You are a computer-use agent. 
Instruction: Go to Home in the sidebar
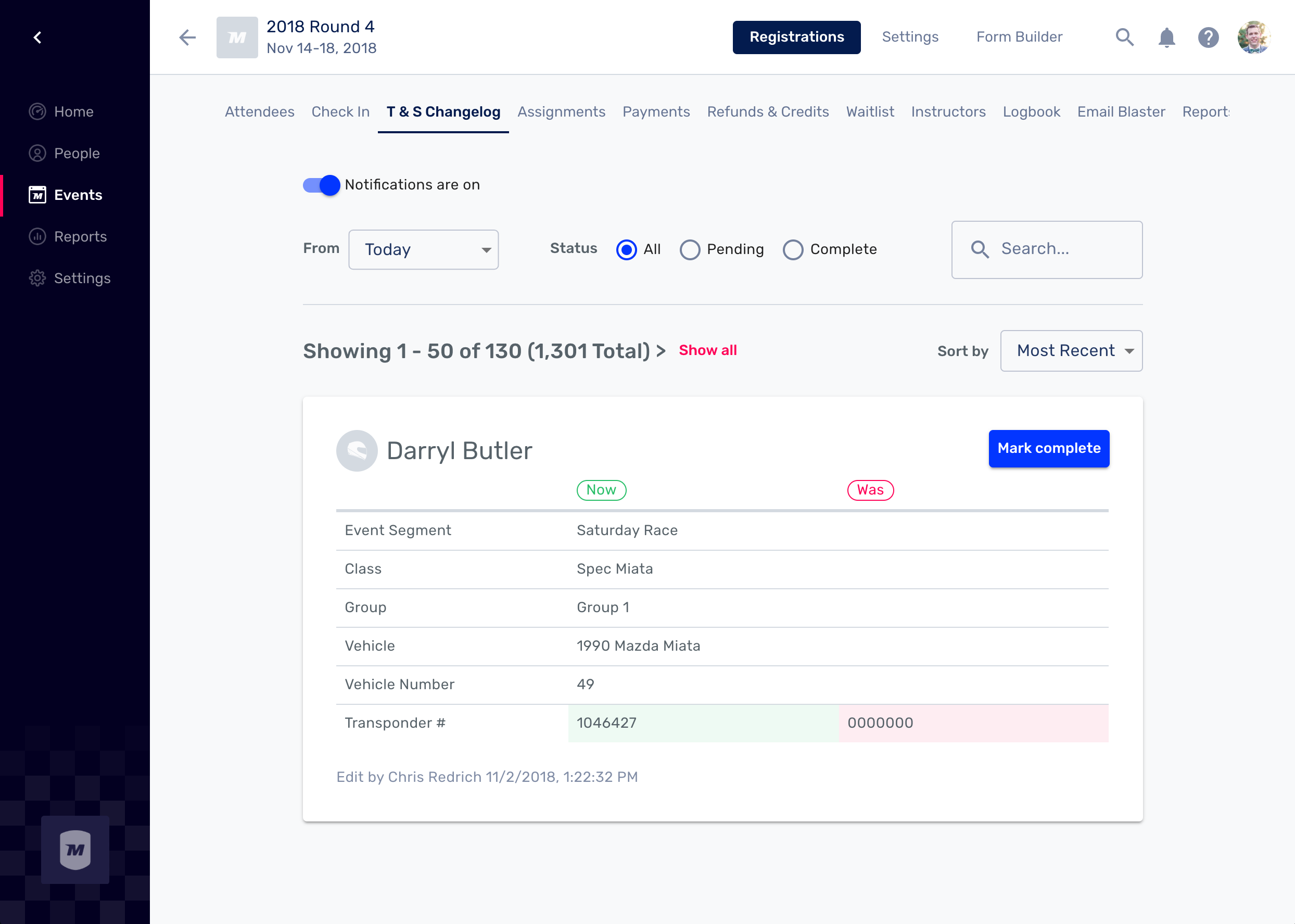[x=73, y=111]
